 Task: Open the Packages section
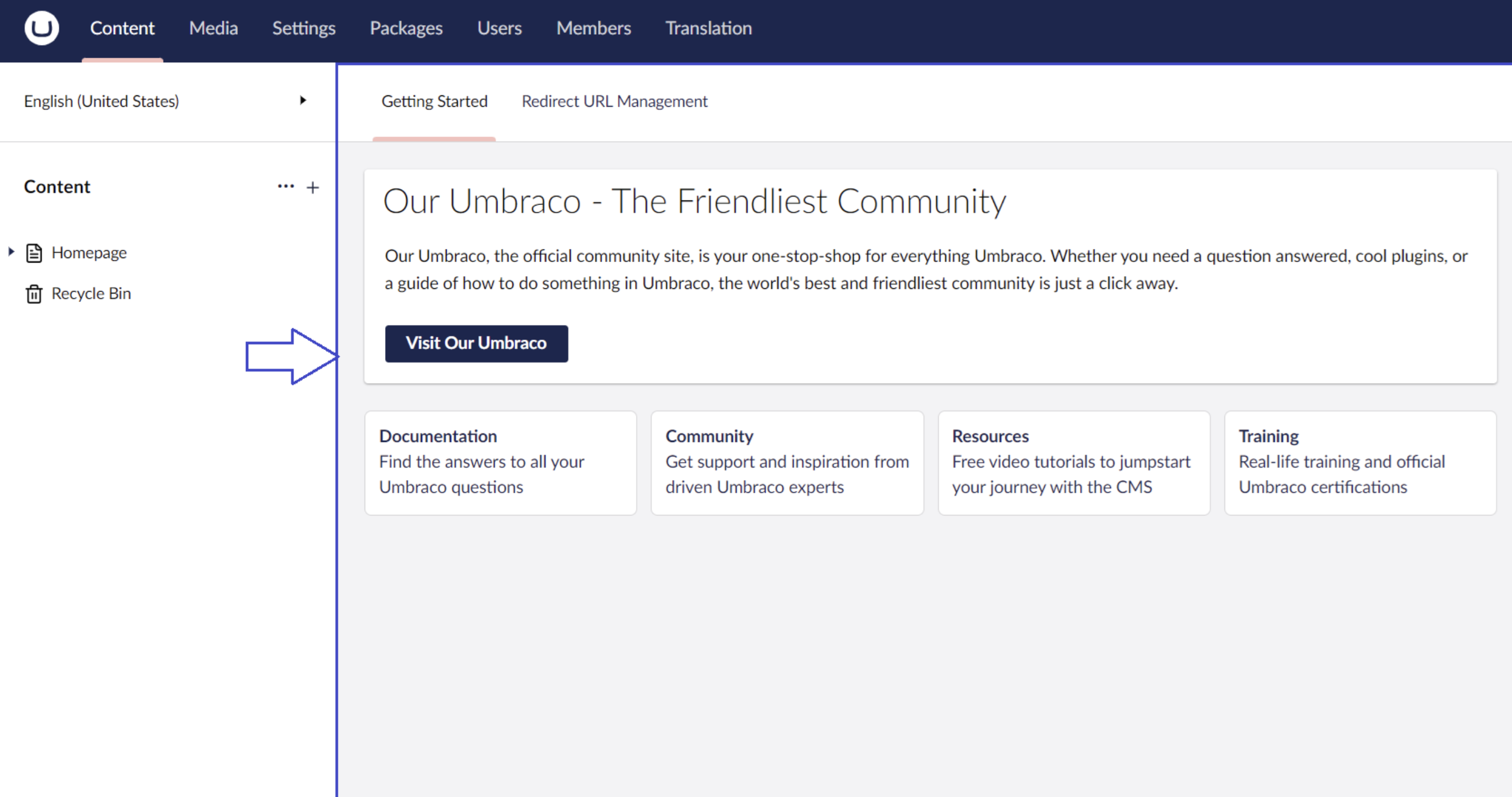point(406,27)
